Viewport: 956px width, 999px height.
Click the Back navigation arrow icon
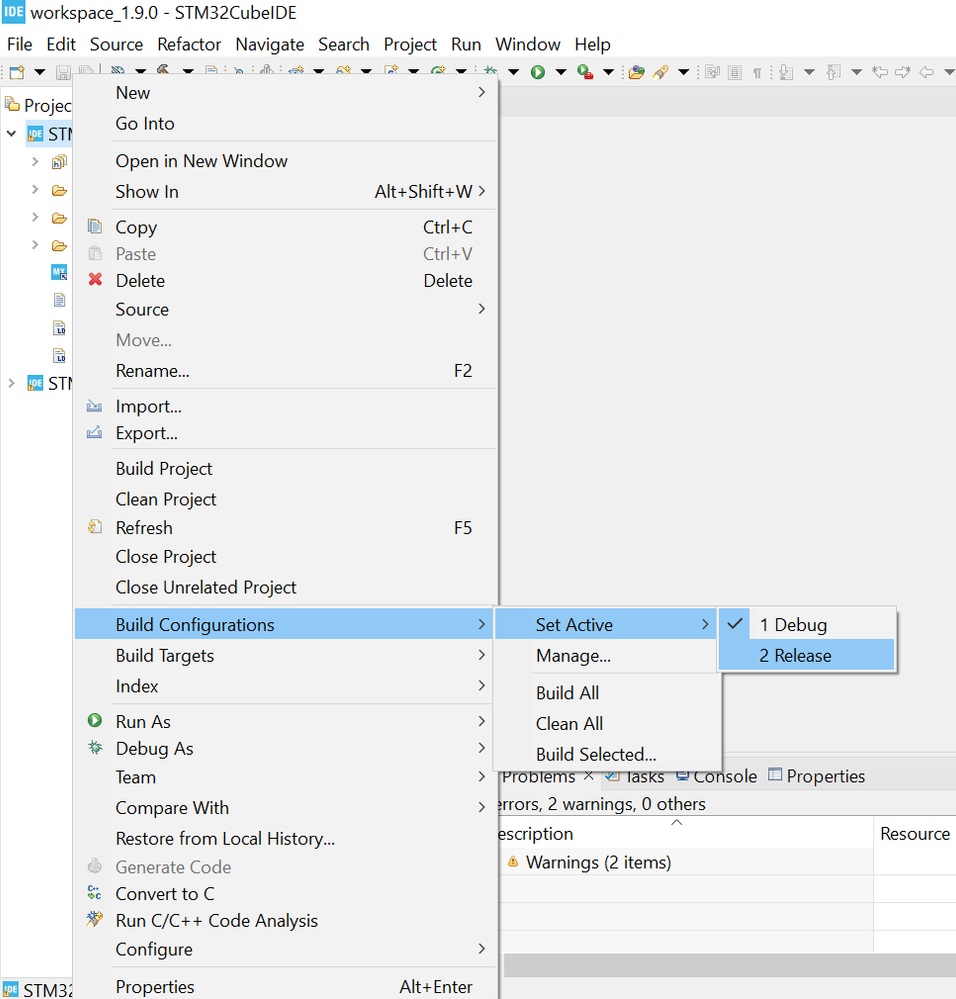pos(926,72)
